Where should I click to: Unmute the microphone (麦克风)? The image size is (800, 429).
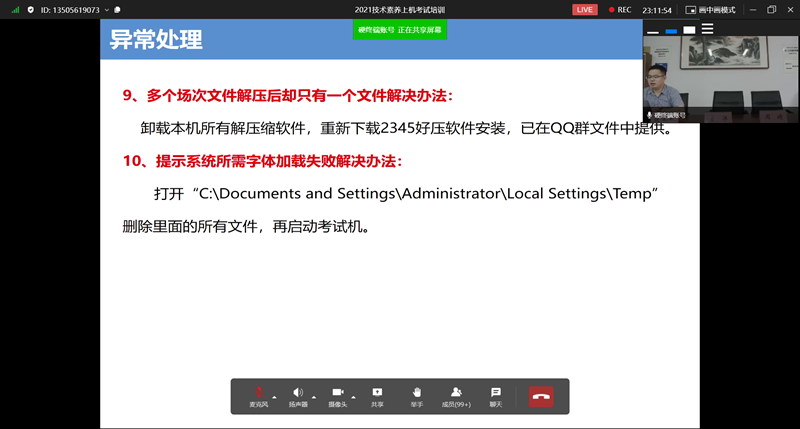coord(258,395)
